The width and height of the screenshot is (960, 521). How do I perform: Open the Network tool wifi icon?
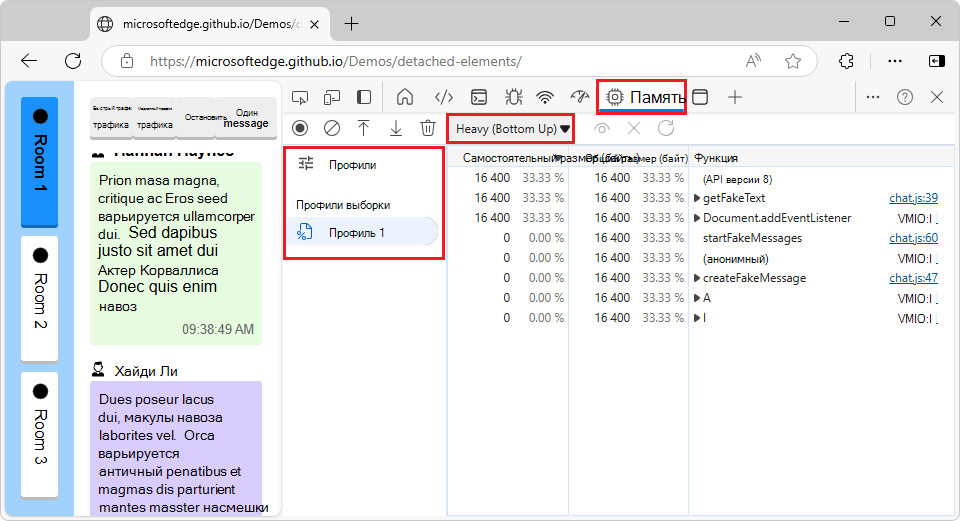pos(545,97)
